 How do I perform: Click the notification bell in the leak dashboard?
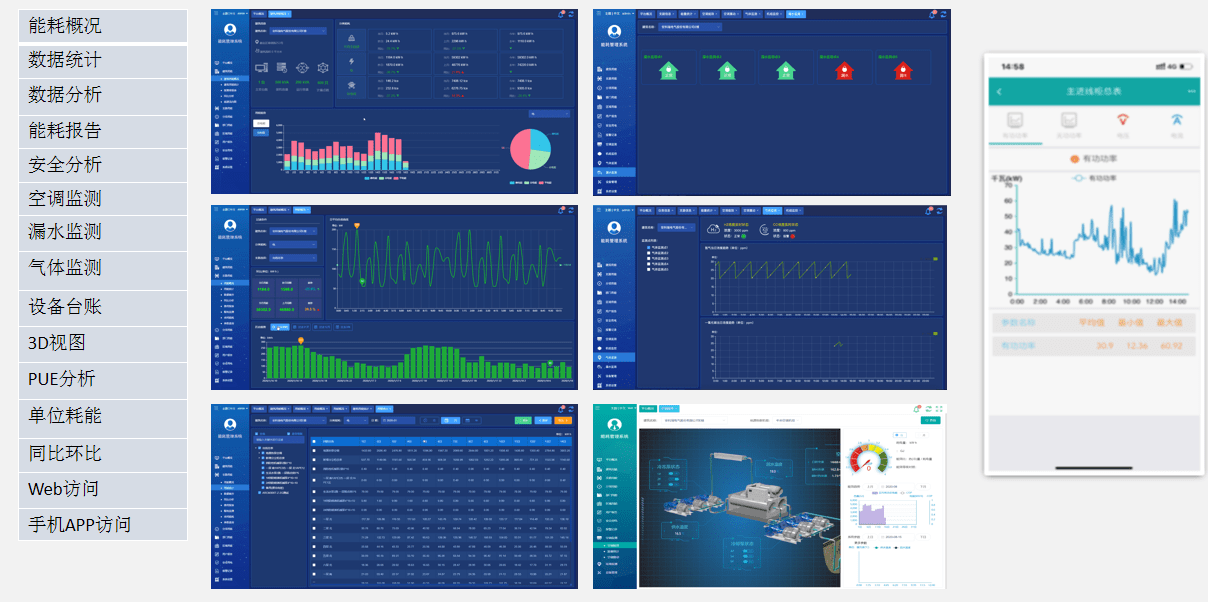click(x=932, y=14)
